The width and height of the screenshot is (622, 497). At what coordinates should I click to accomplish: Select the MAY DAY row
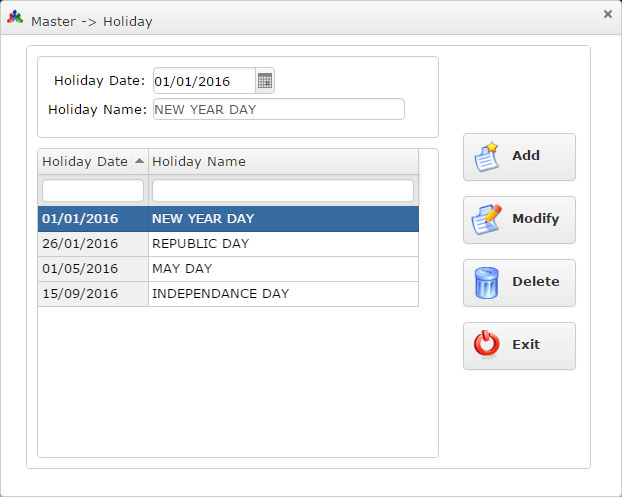tap(228, 269)
